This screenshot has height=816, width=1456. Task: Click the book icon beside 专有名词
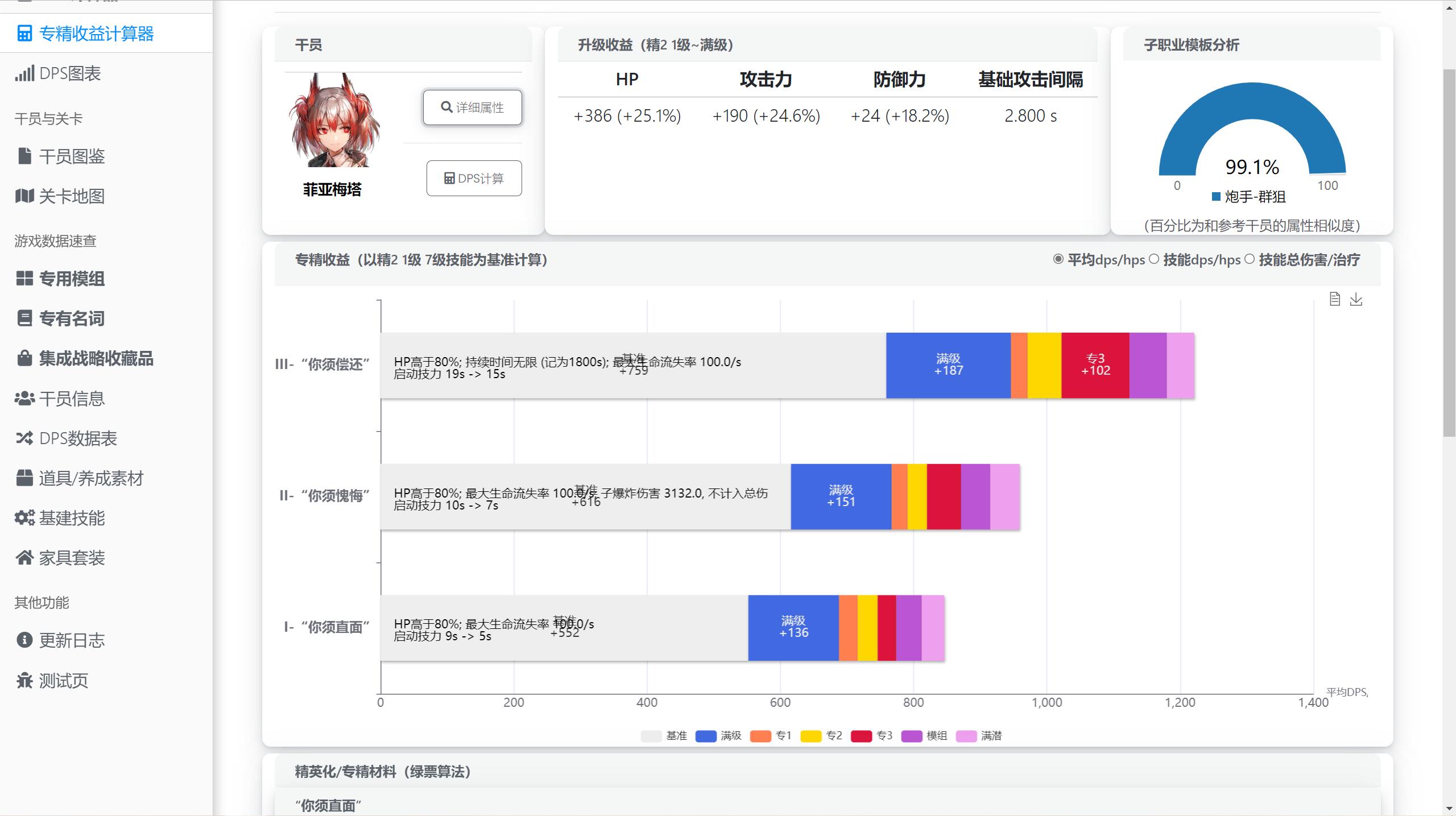(24, 318)
